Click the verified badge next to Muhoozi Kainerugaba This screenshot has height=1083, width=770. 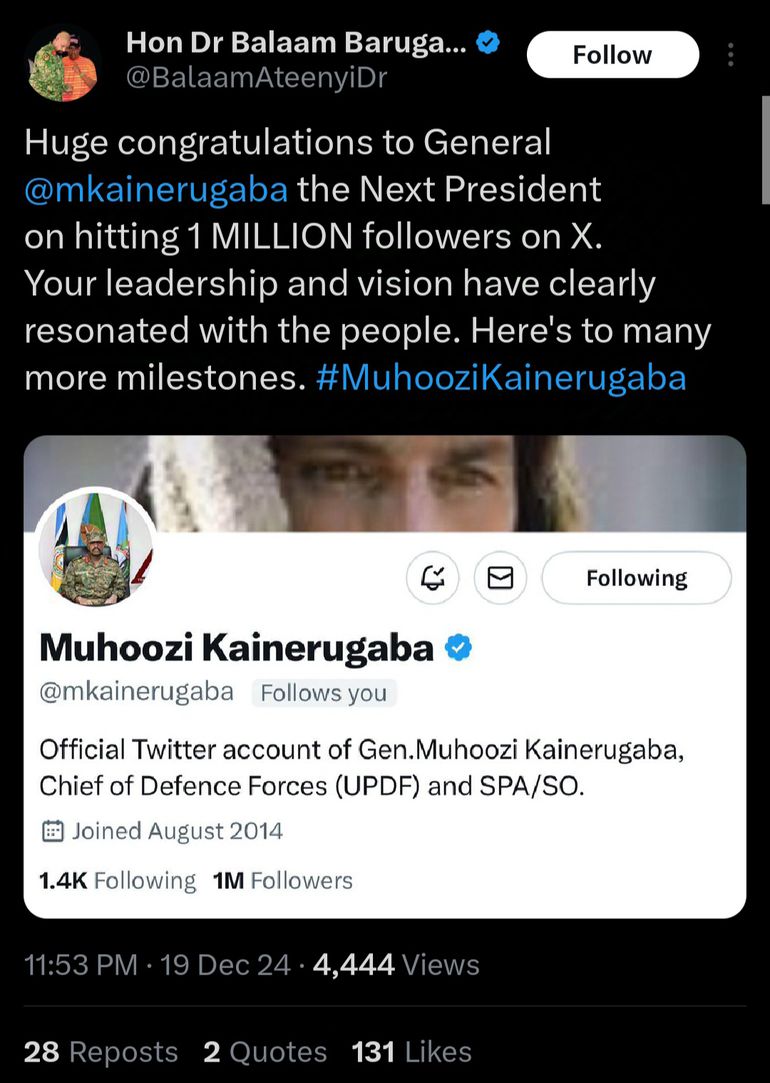pyautogui.click(x=457, y=648)
